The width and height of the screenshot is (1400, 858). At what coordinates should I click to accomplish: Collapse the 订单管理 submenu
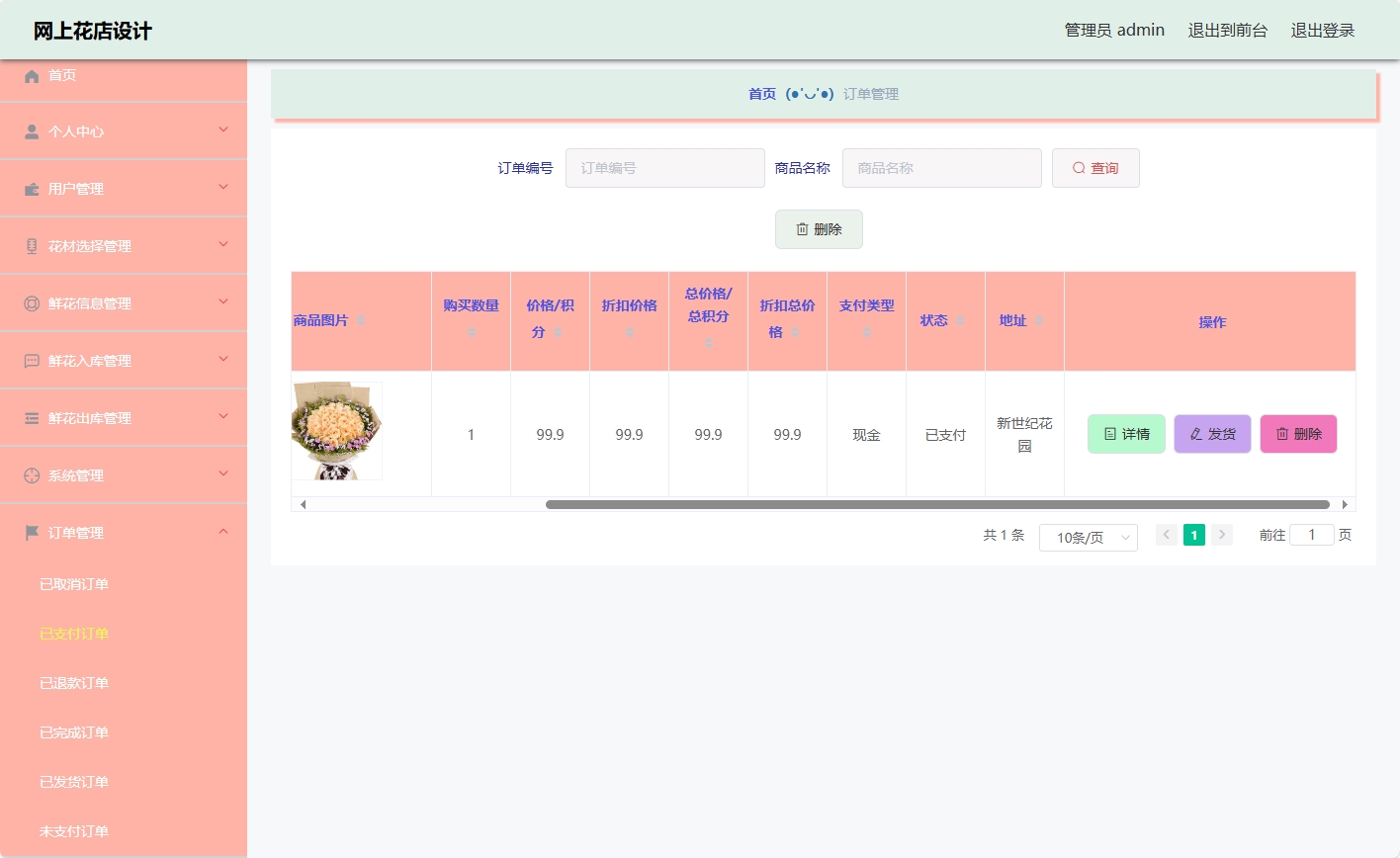pyautogui.click(x=222, y=532)
